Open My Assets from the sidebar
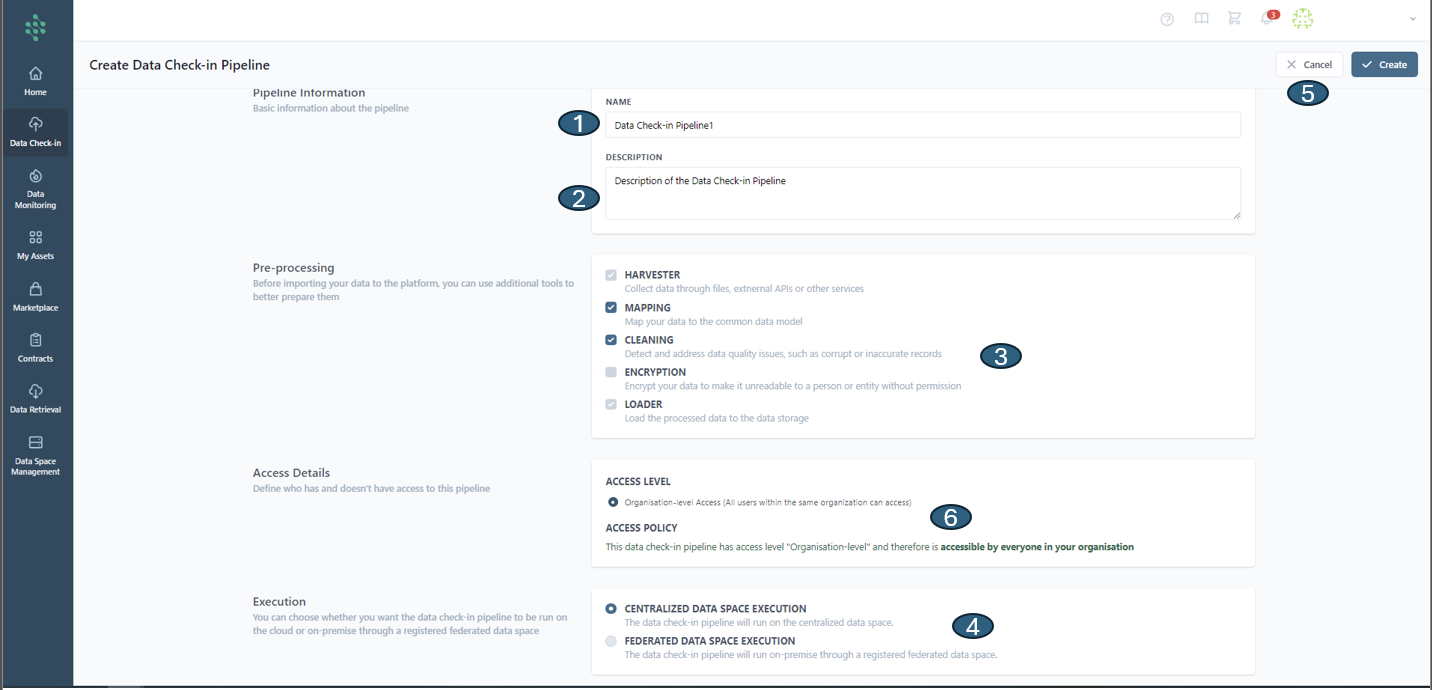1432x690 pixels. 36,245
